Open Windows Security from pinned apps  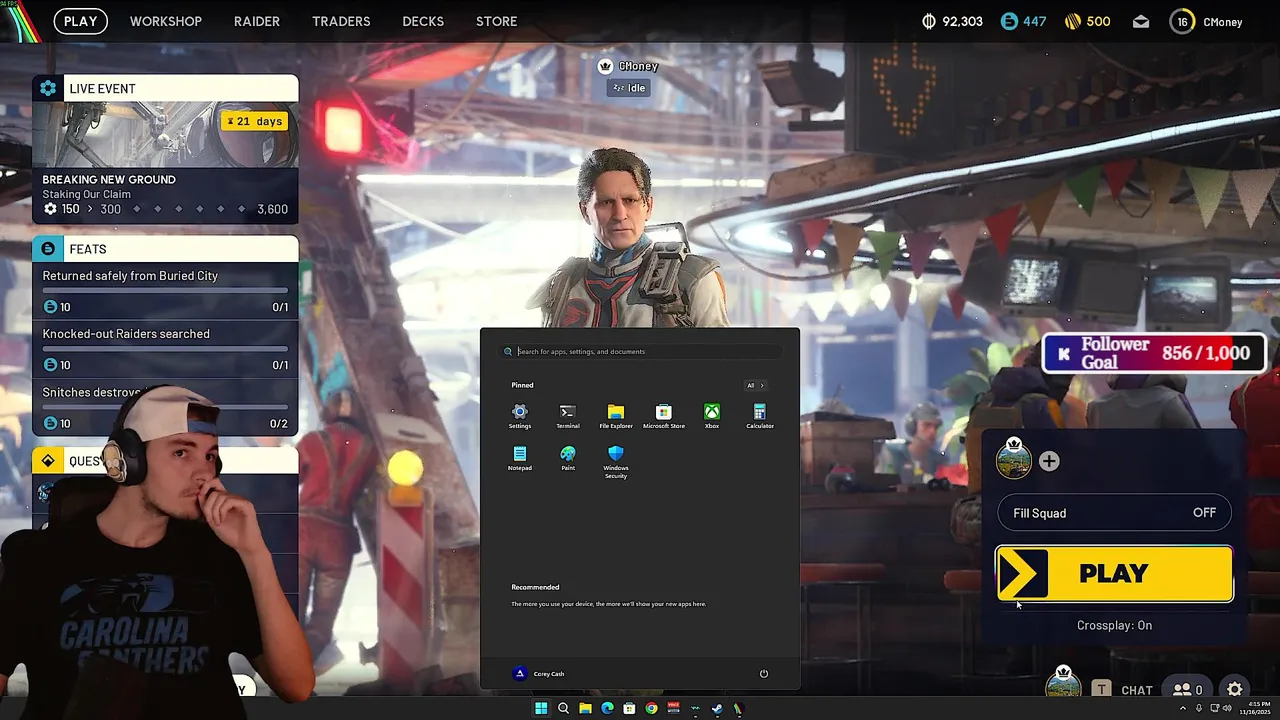pos(616,462)
